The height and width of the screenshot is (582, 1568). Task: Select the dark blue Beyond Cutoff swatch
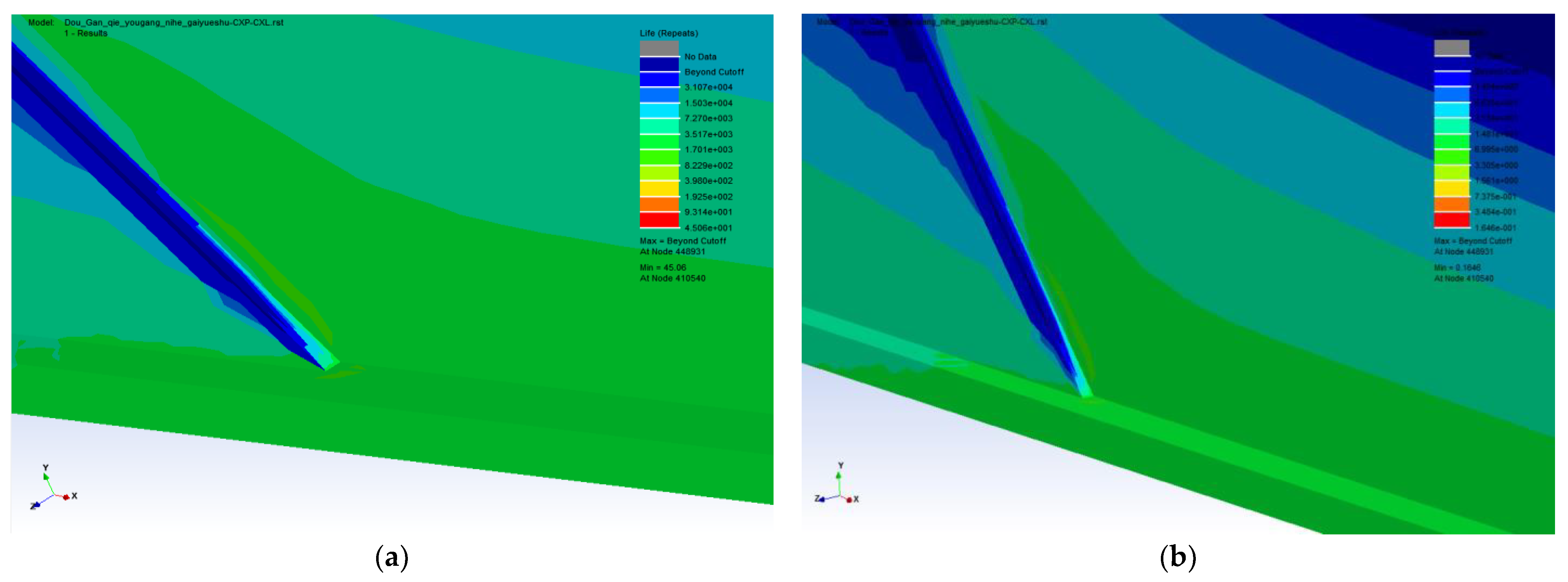click(659, 64)
